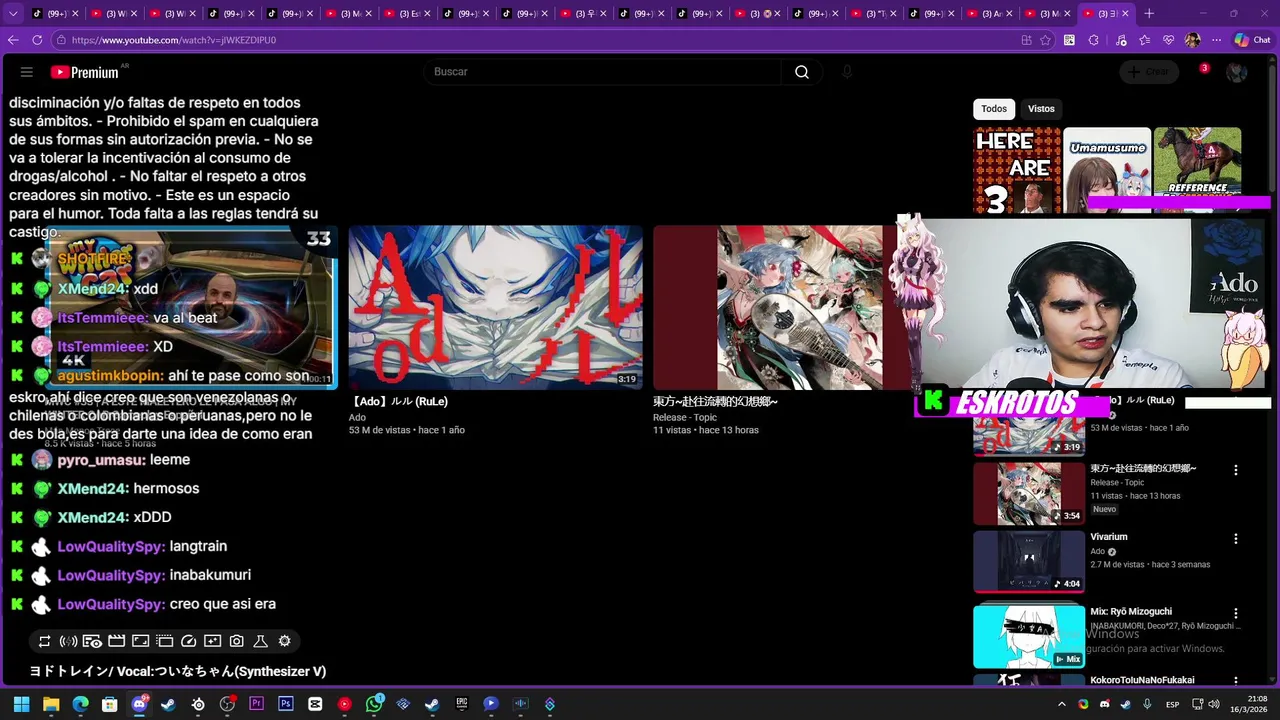Open File Explorer from taskbar
Viewport: 1280px width, 720px height.
pyautogui.click(x=51, y=704)
